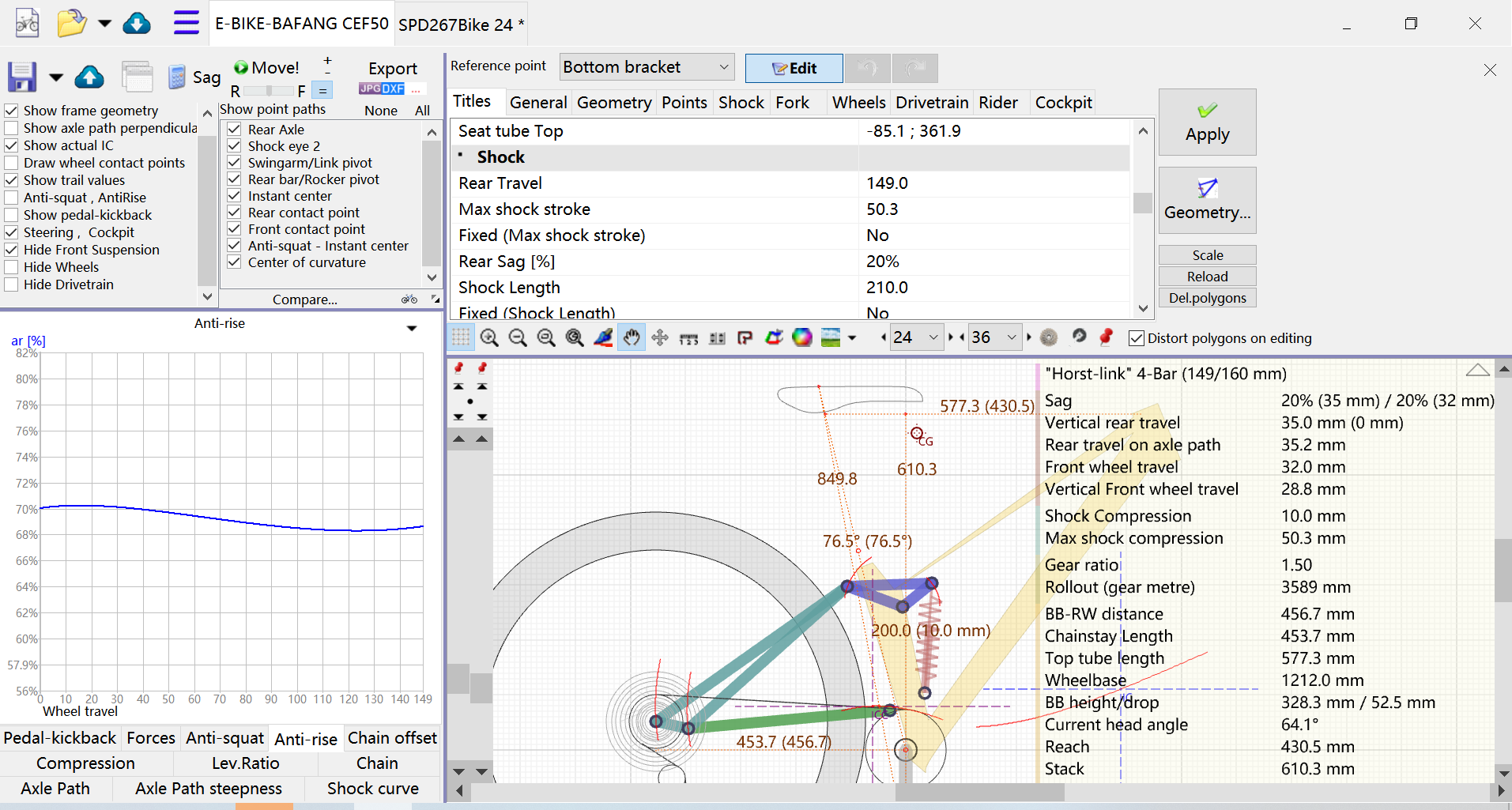Click the cloud upload icon
The image size is (1512, 810).
[89, 77]
